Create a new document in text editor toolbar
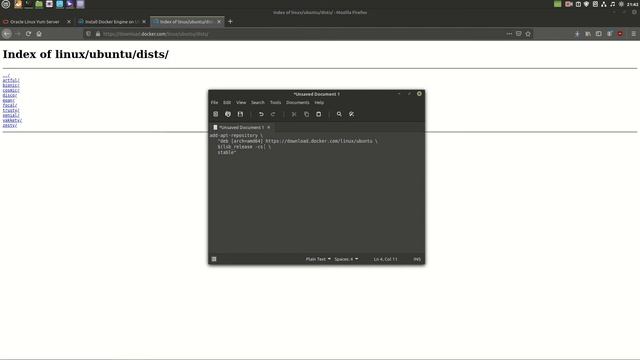Screen dimensions: 640x360 click(x=216, y=114)
